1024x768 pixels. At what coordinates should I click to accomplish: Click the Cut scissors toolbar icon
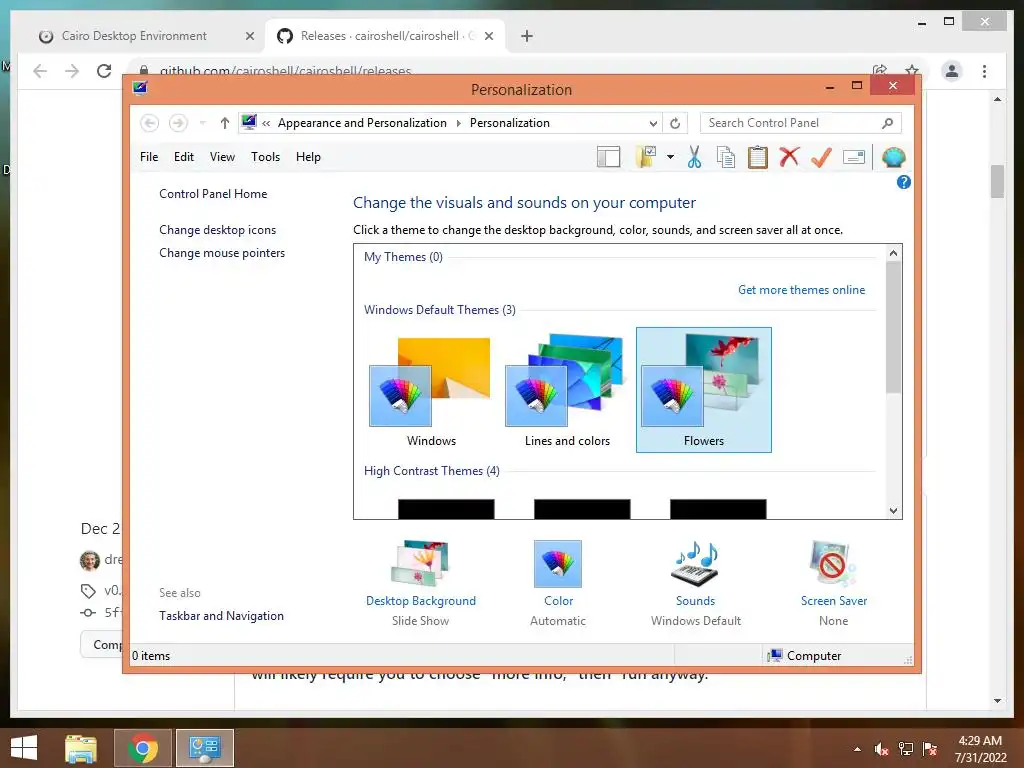pos(694,157)
